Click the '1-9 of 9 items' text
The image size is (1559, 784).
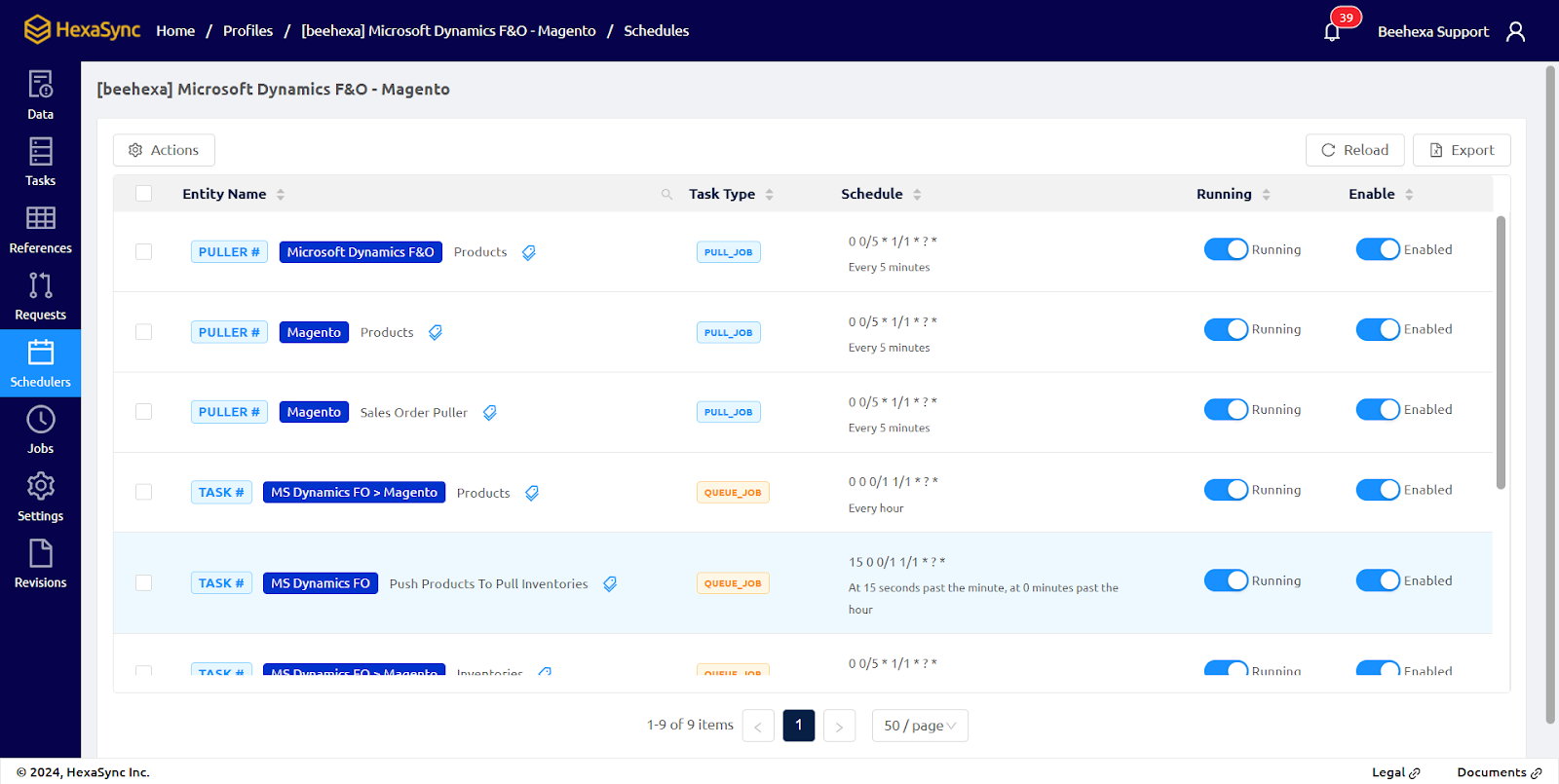tap(690, 726)
